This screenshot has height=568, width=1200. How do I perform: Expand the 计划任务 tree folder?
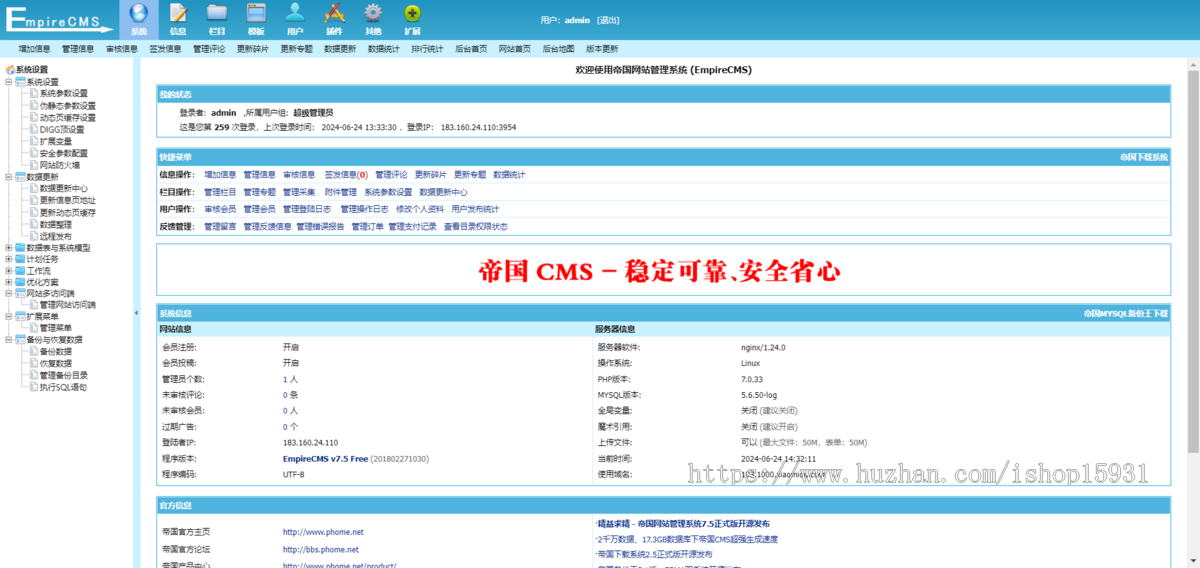tap(8, 259)
